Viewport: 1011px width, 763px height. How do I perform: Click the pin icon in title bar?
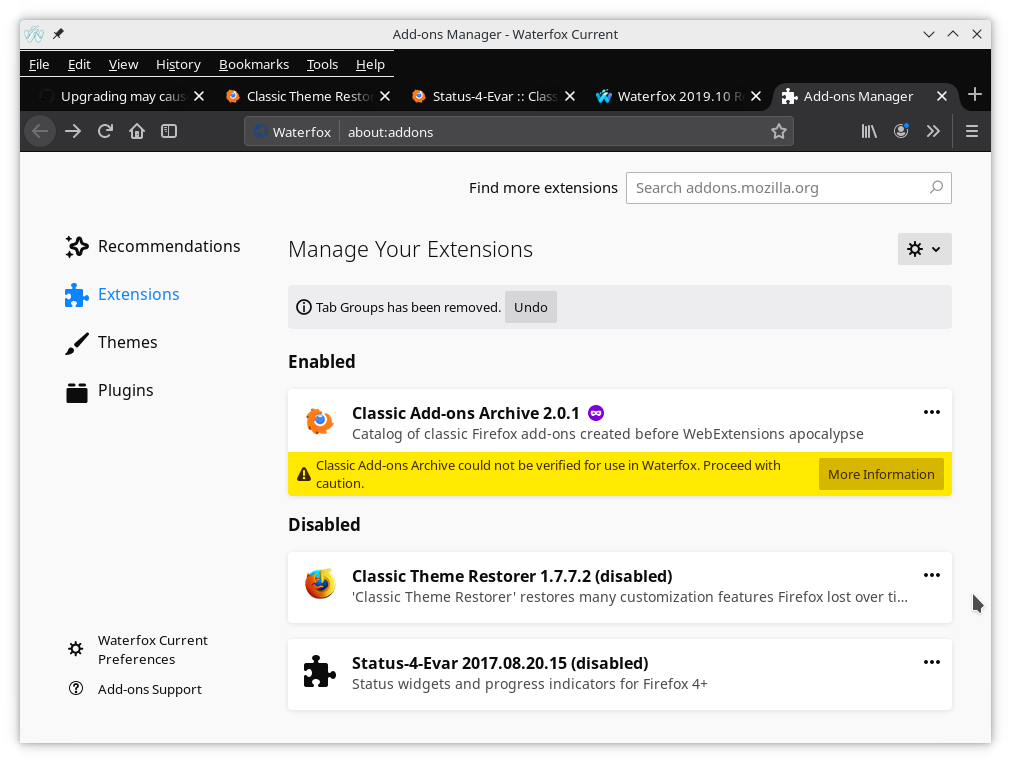coord(58,34)
